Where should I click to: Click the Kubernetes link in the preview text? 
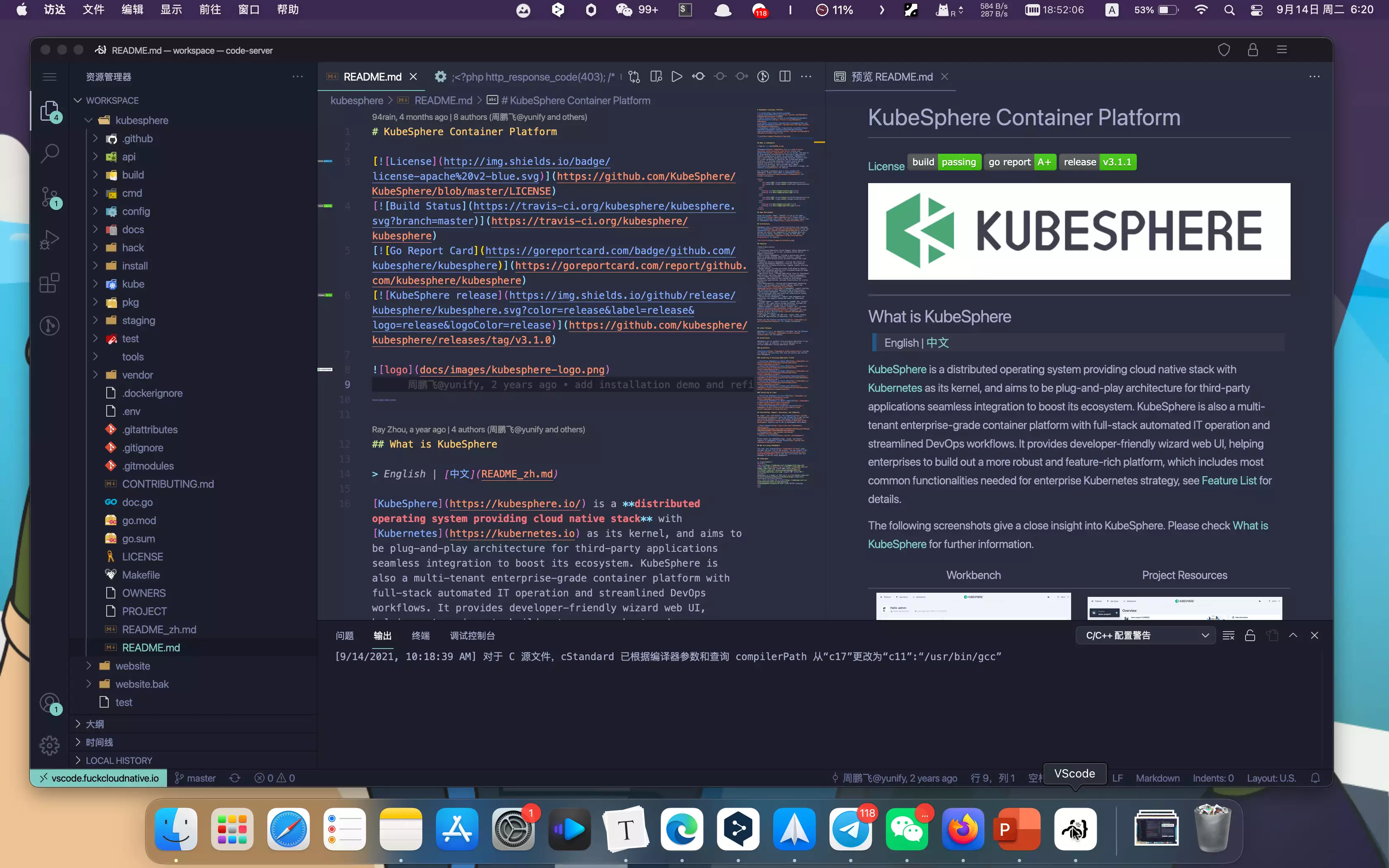pos(894,388)
